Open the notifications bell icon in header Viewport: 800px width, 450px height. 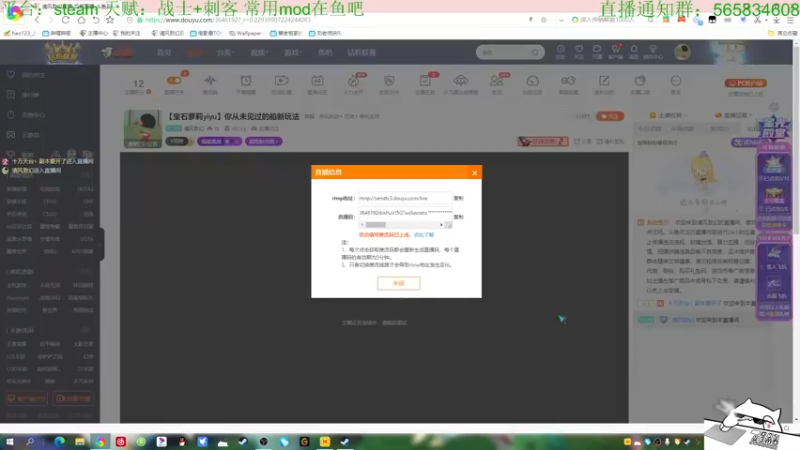634,51
